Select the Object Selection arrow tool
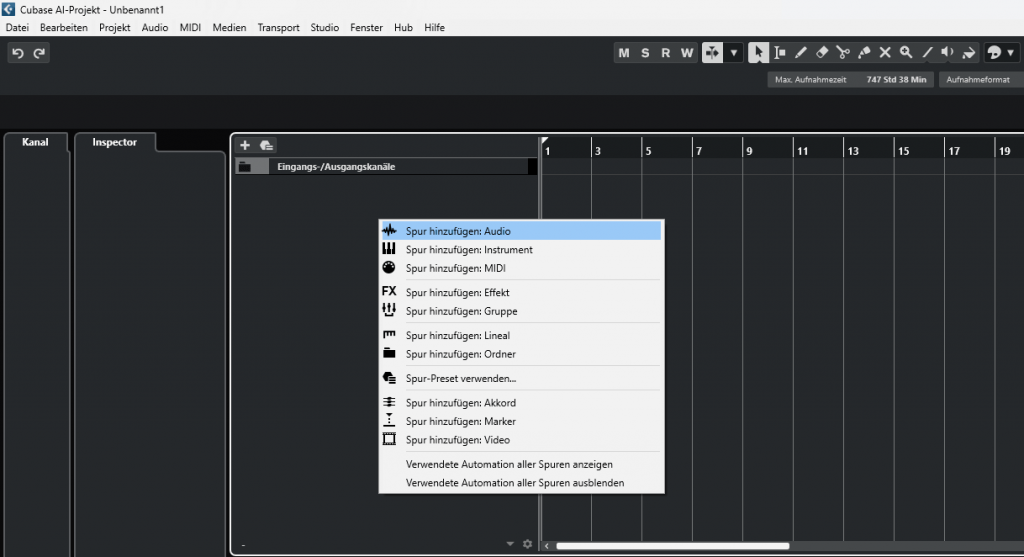The image size is (1024, 557). click(x=758, y=53)
